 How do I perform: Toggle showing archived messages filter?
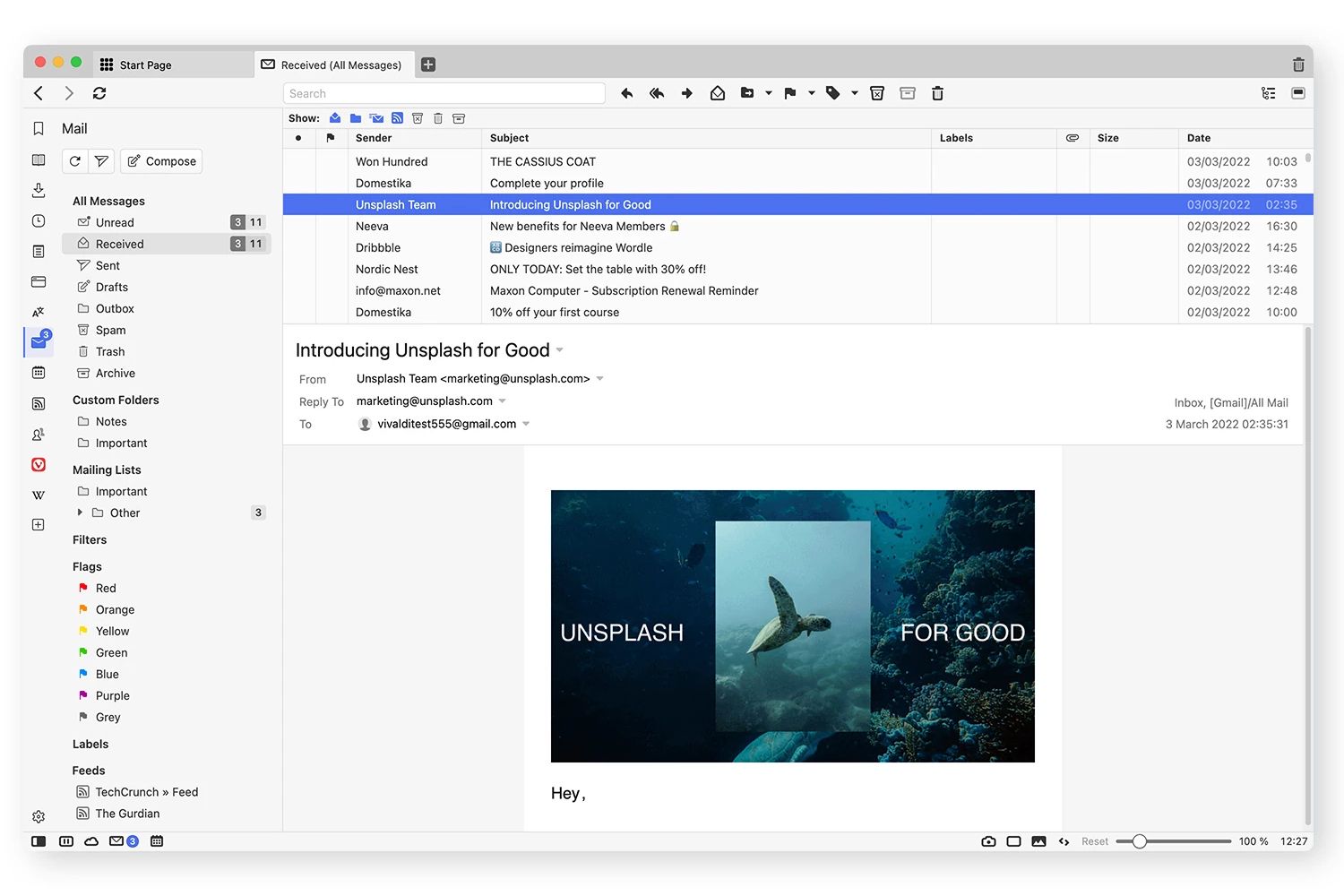[459, 118]
